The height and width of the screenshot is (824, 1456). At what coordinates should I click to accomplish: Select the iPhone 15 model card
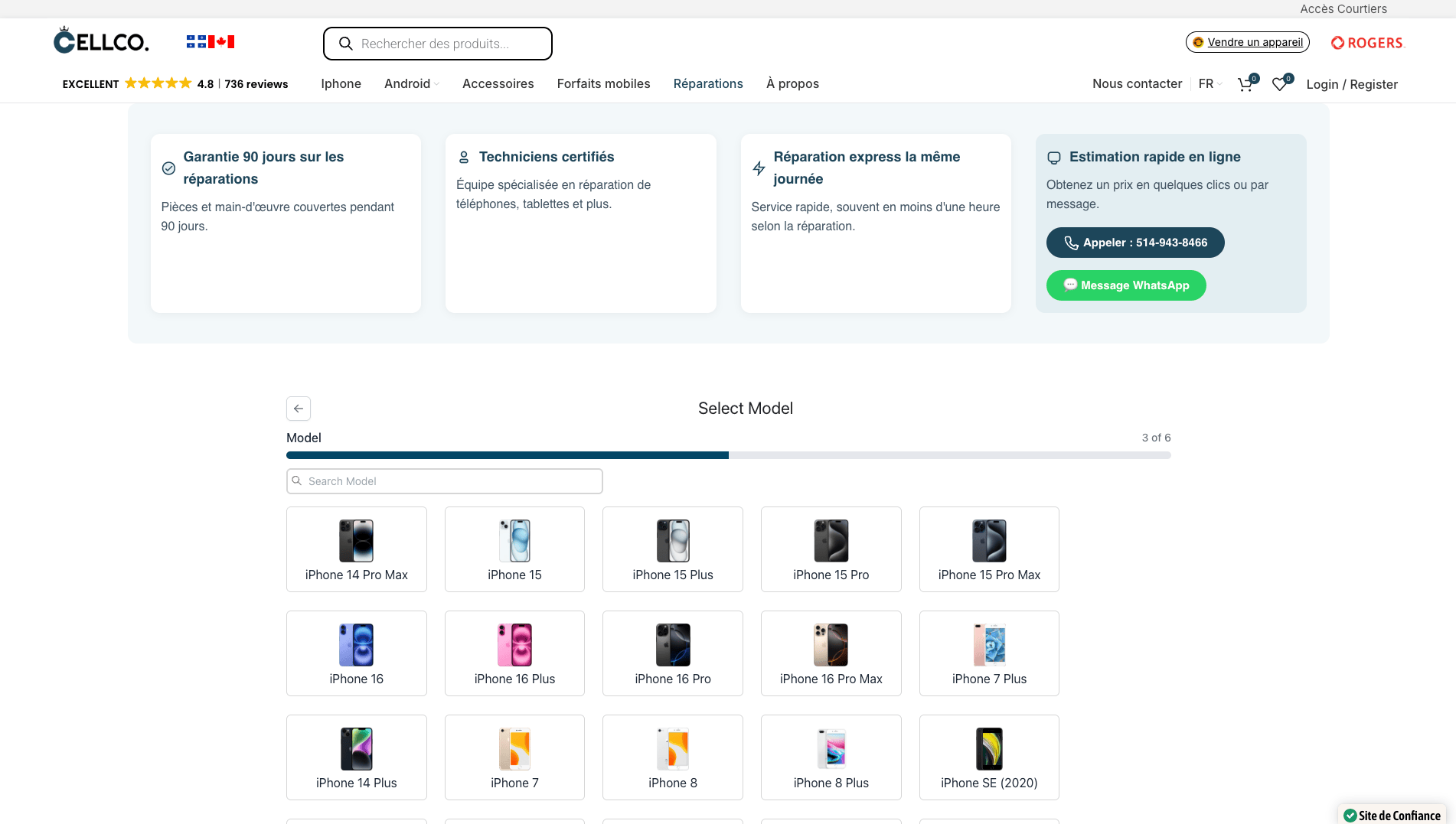tap(514, 549)
